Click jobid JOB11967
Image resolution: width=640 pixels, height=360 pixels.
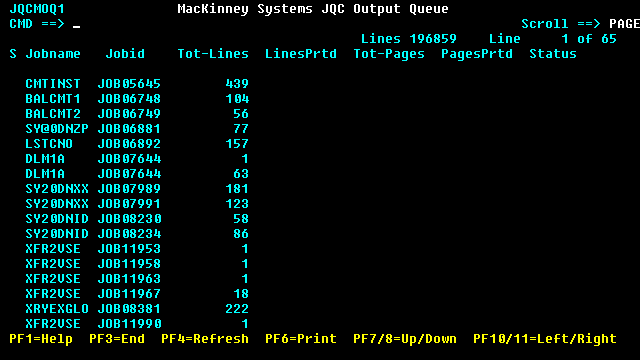tap(129, 294)
